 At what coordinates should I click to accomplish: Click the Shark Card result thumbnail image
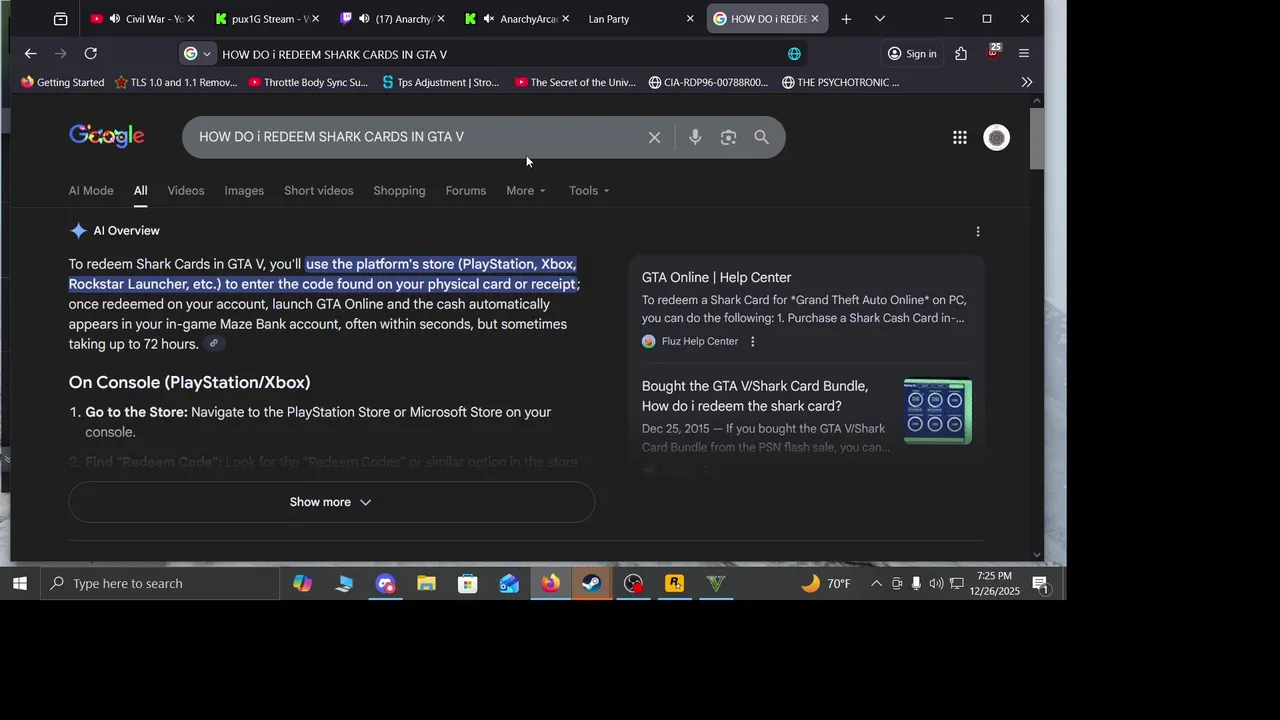[938, 411]
